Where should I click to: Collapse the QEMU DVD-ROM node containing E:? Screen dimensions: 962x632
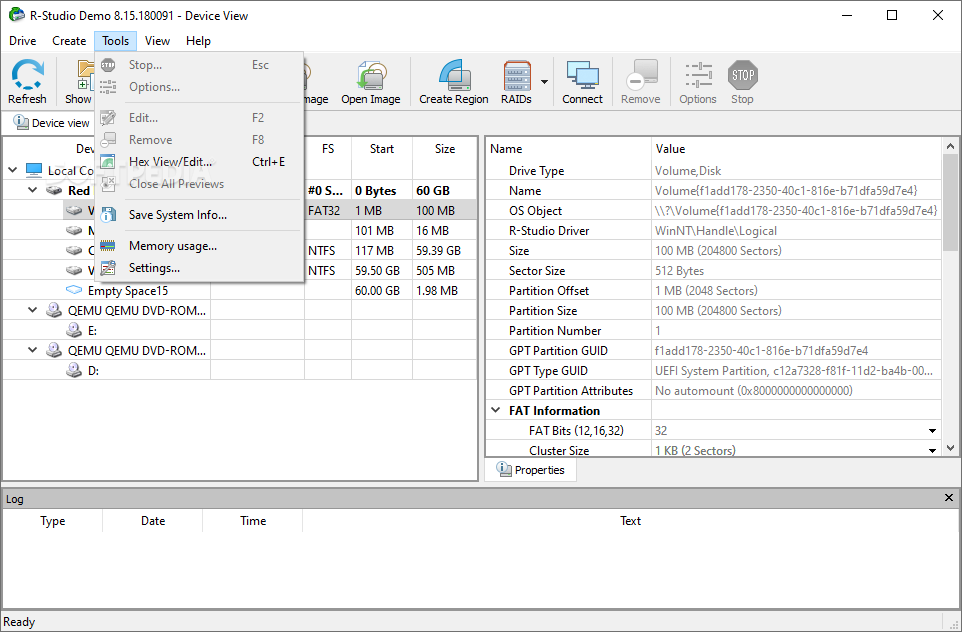[x=33, y=310]
